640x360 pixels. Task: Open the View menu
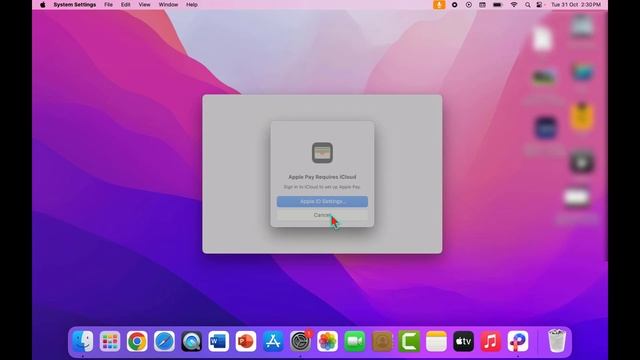[x=144, y=5]
